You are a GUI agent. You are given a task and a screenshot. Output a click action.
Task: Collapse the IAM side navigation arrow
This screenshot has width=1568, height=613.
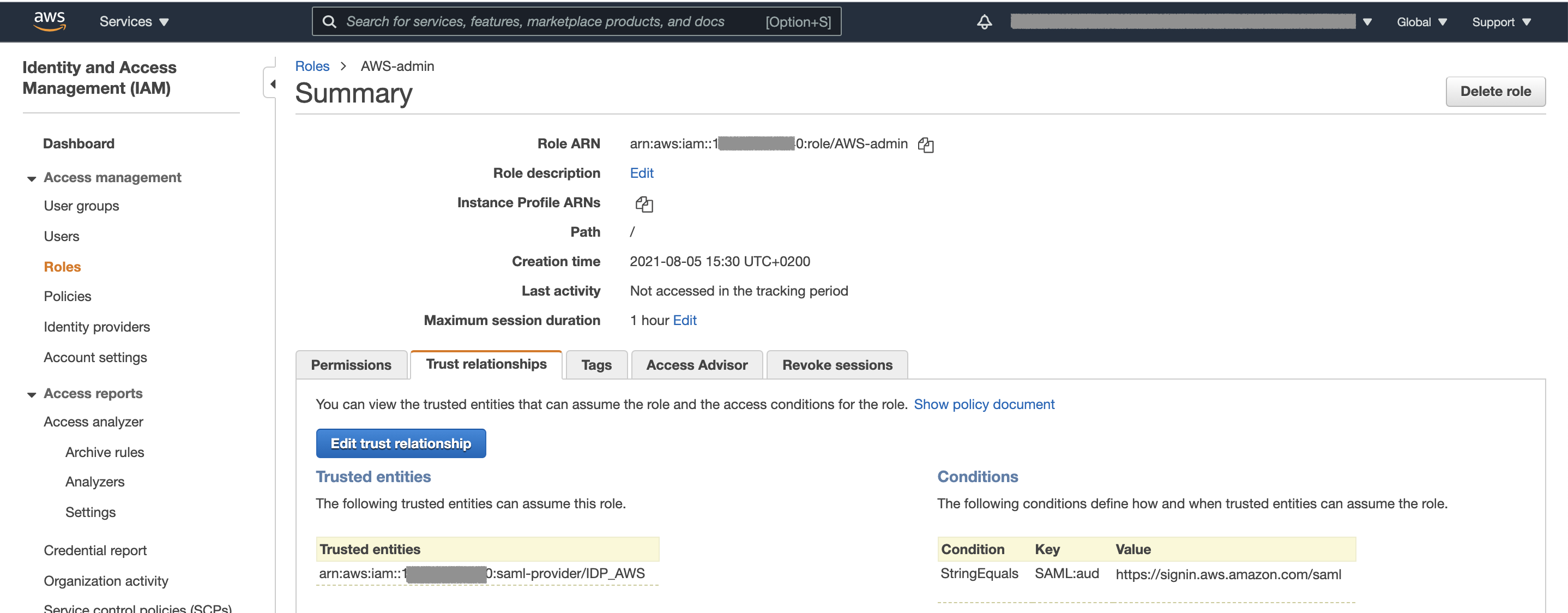[x=272, y=84]
